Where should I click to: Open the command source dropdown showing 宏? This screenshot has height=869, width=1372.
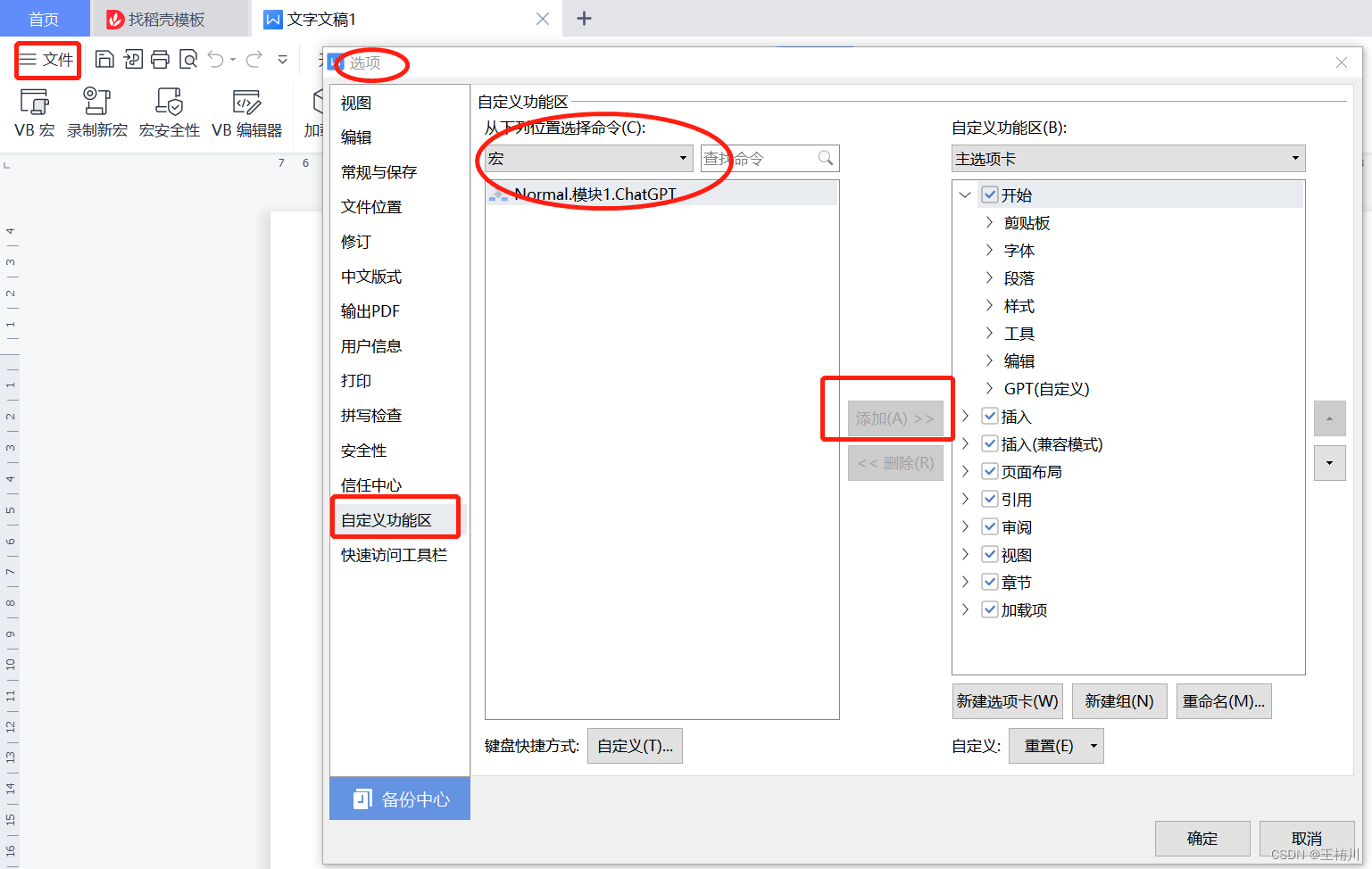coord(589,159)
